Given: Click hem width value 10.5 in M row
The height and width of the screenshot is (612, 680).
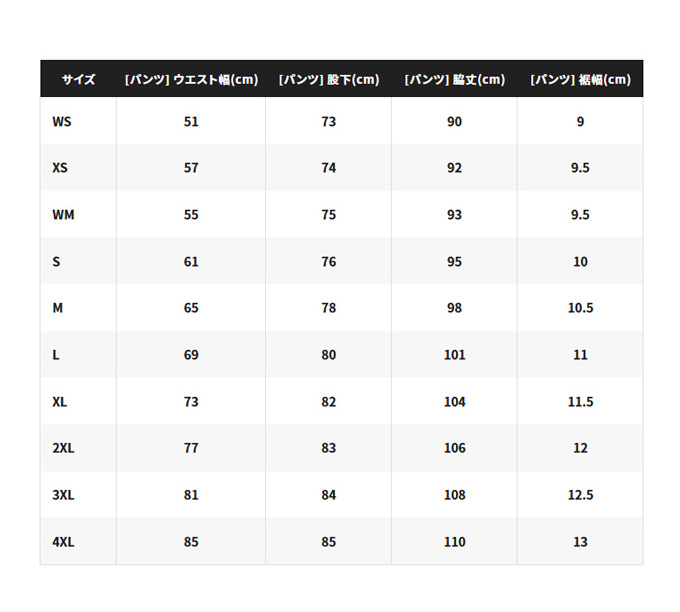Looking at the screenshot, I should tap(580, 308).
